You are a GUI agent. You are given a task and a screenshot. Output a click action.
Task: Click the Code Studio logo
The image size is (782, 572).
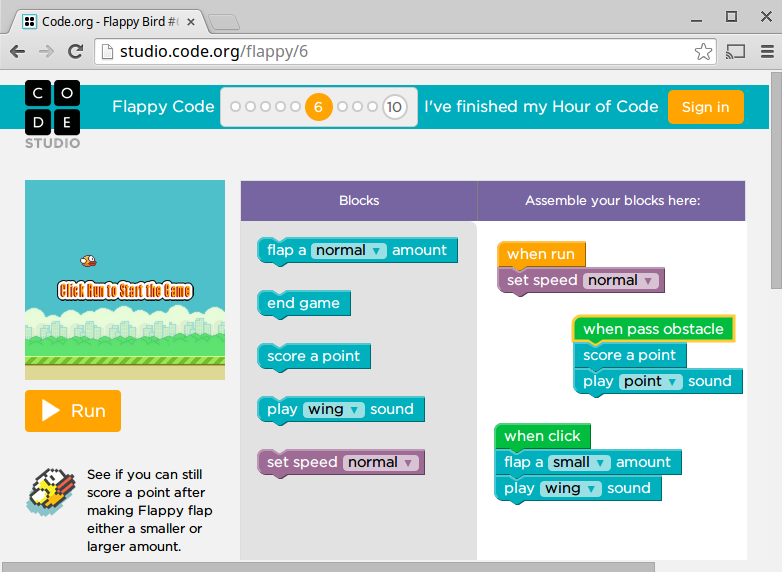[52, 115]
